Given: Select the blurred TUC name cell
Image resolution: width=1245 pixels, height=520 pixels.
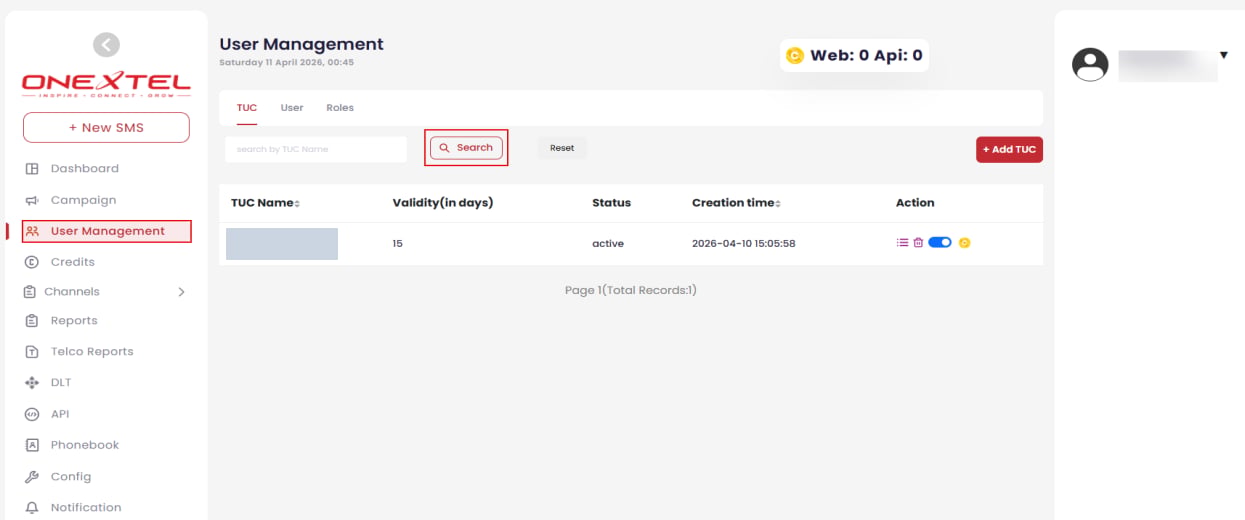Looking at the screenshot, I should [x=282, y=244].
